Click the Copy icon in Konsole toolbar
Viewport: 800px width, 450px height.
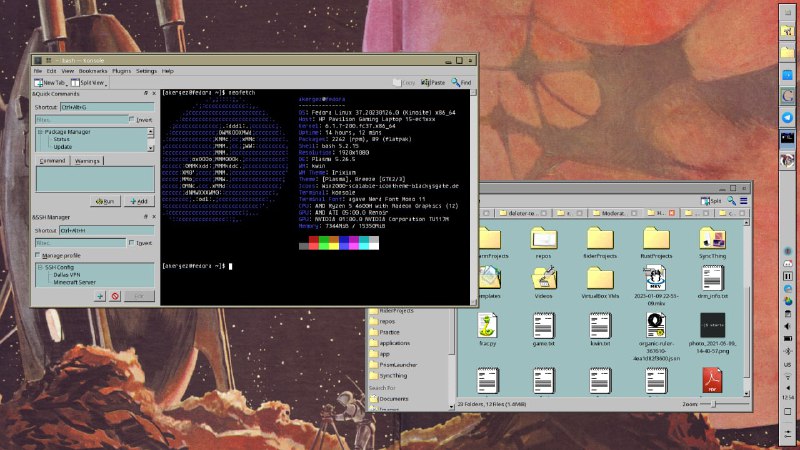tap(404, 82)
